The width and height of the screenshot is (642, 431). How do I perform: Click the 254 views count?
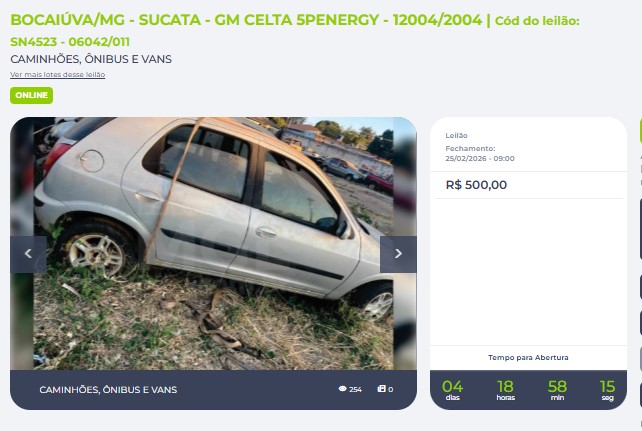click(x=355, y=390)
